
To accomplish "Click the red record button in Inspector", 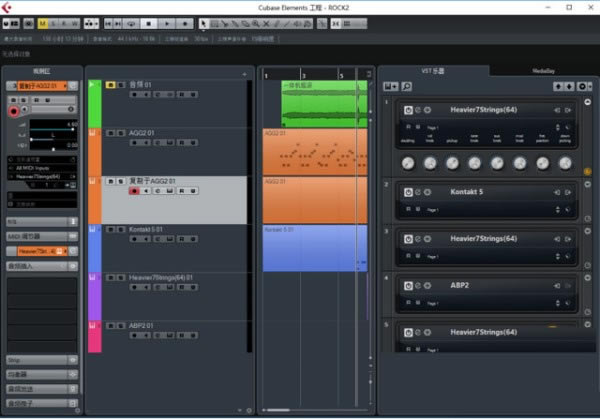I will click(x=14, y=111).
